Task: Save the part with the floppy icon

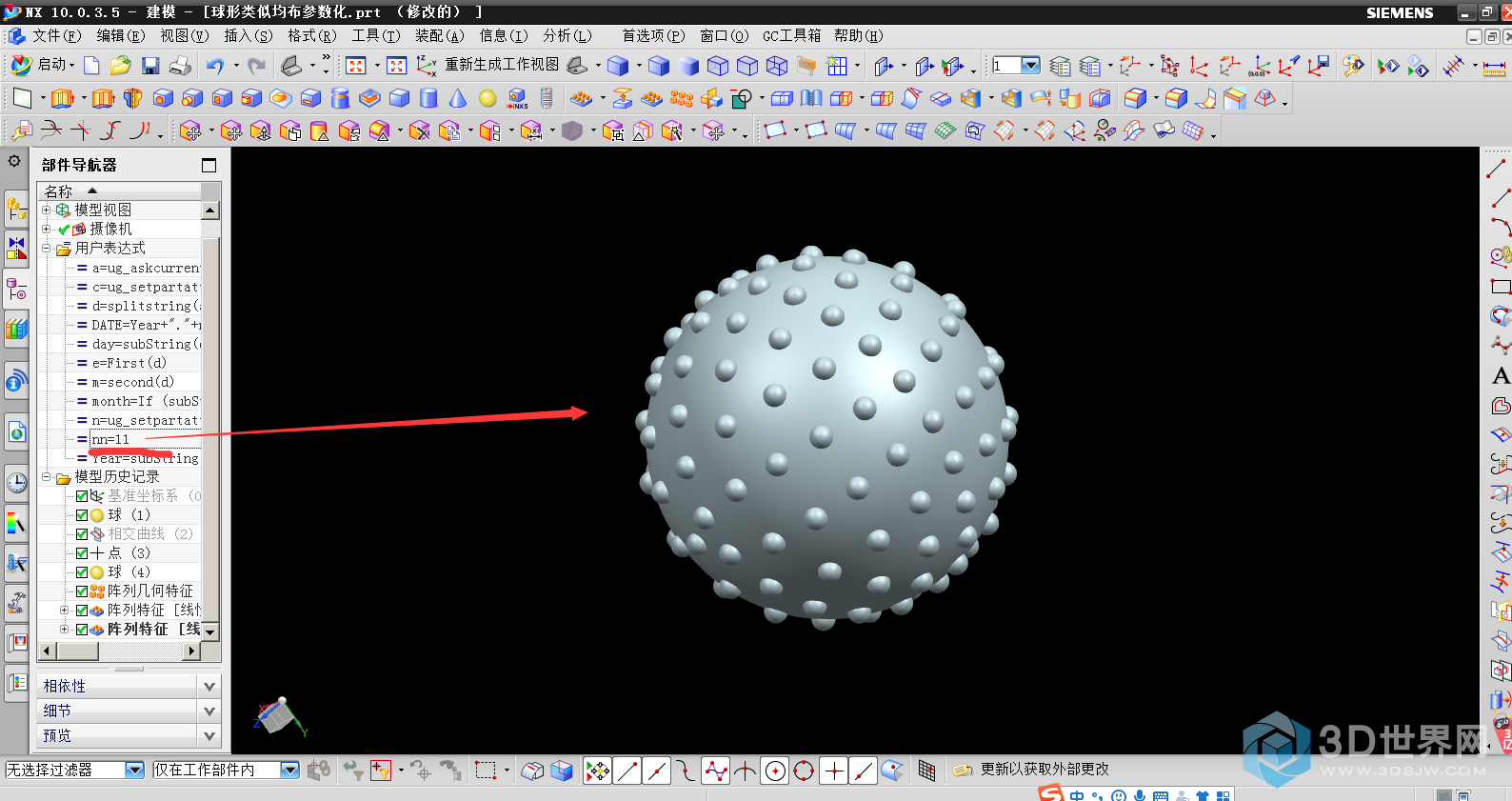Action: (150, 66)
